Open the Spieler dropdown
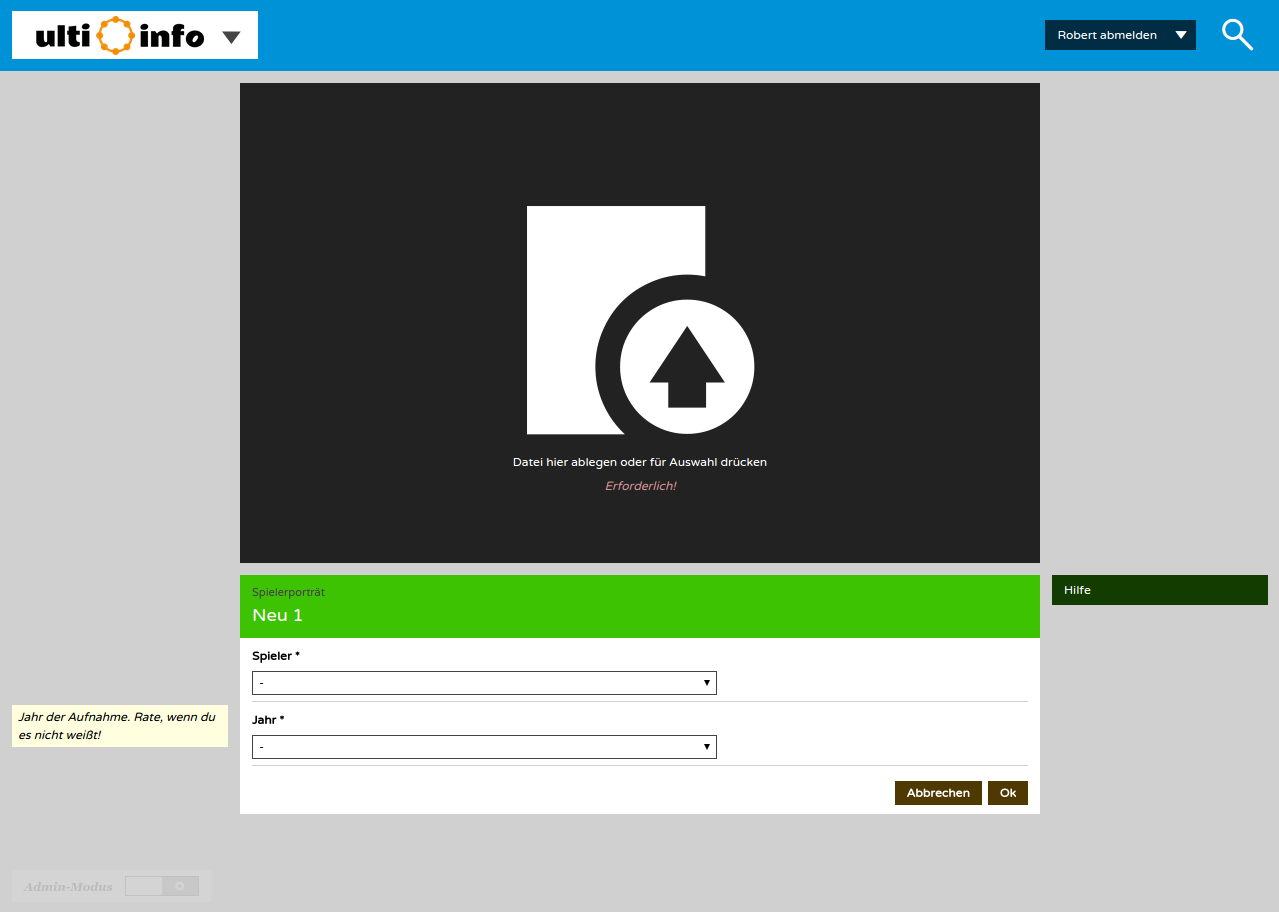The height and width of the screenshot is (912, 1279). (x=484, y=683)
